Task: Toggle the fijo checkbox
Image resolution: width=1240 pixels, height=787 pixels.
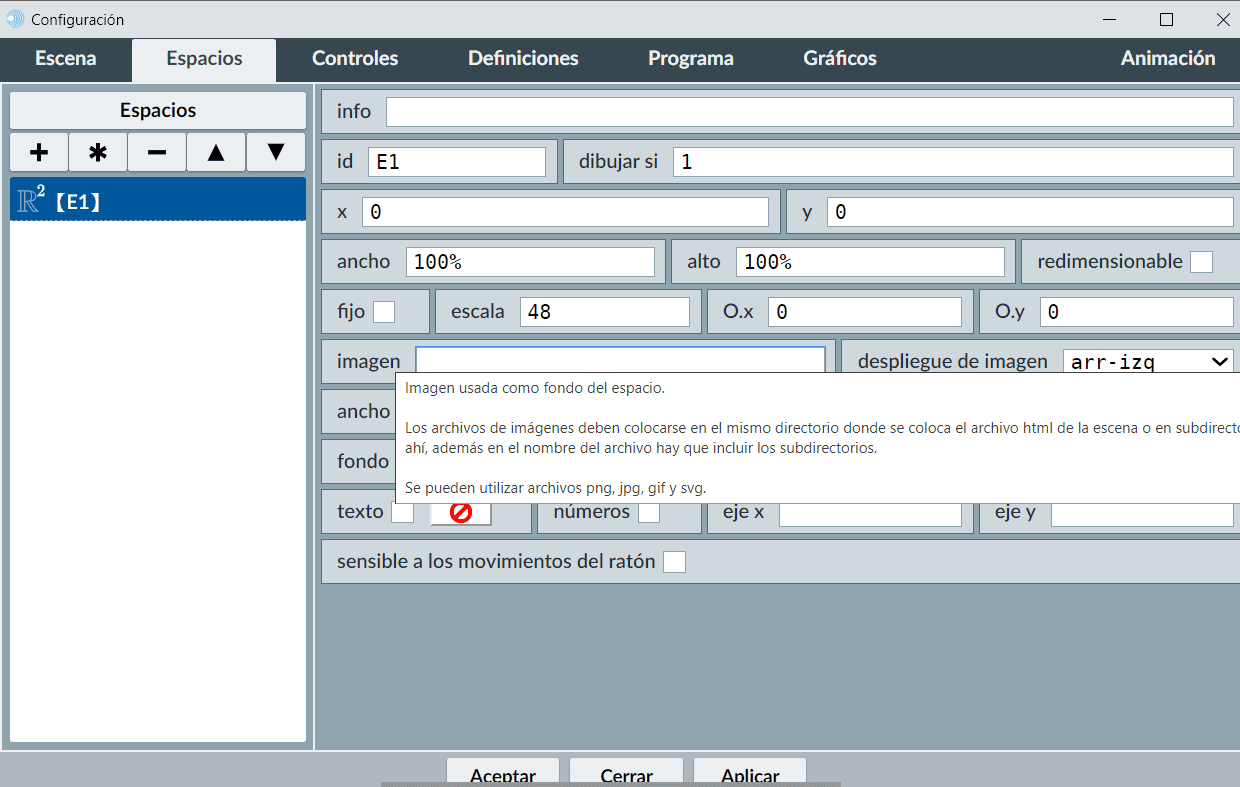Action: [x=384, y=312]
